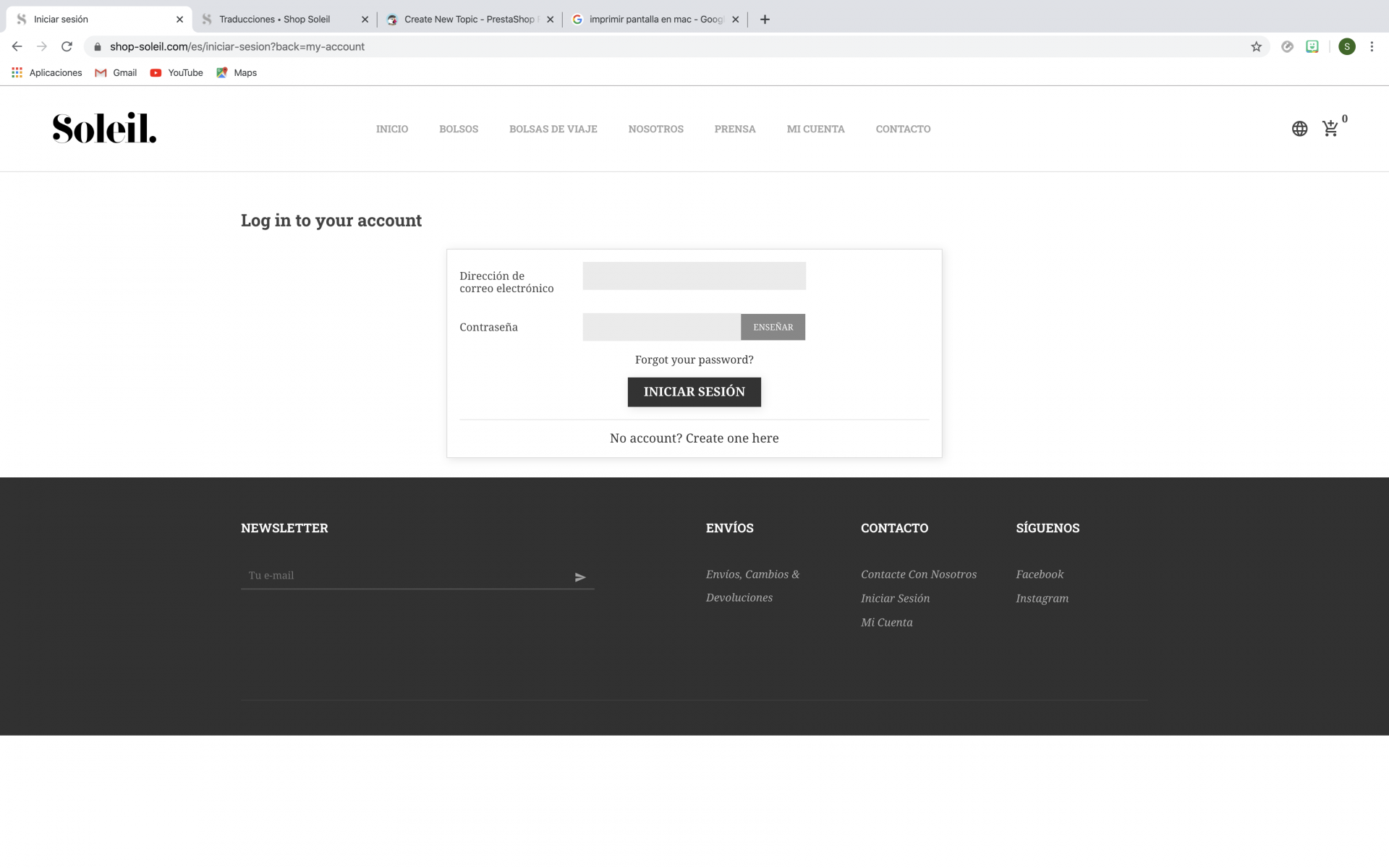Viewport: 1389px width, 868px height.
Task: Switch to Traducciones Shop Soleil tab
Action: click(275, 20)
